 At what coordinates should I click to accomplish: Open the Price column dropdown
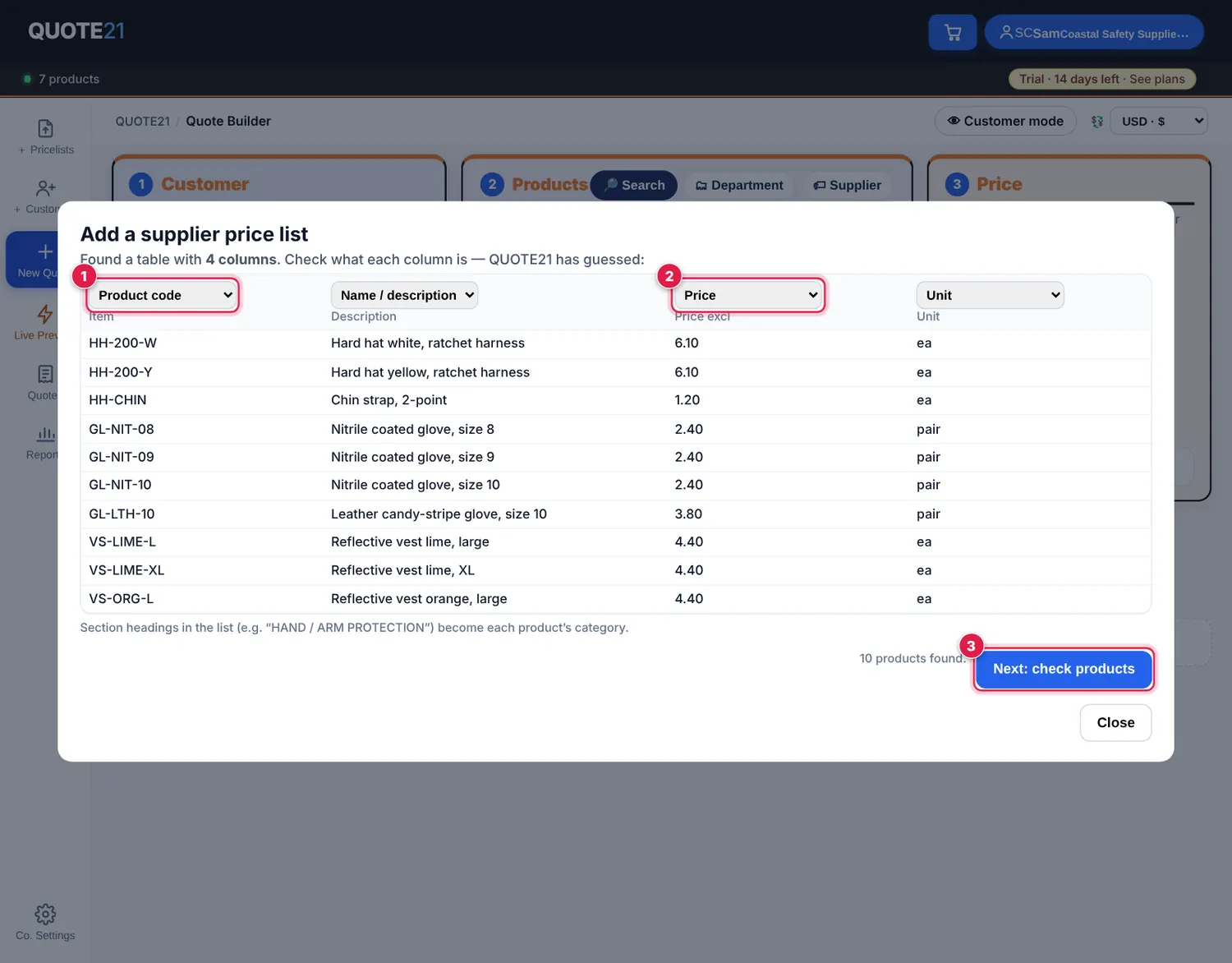pyautogui.click(x=749, y=295)
